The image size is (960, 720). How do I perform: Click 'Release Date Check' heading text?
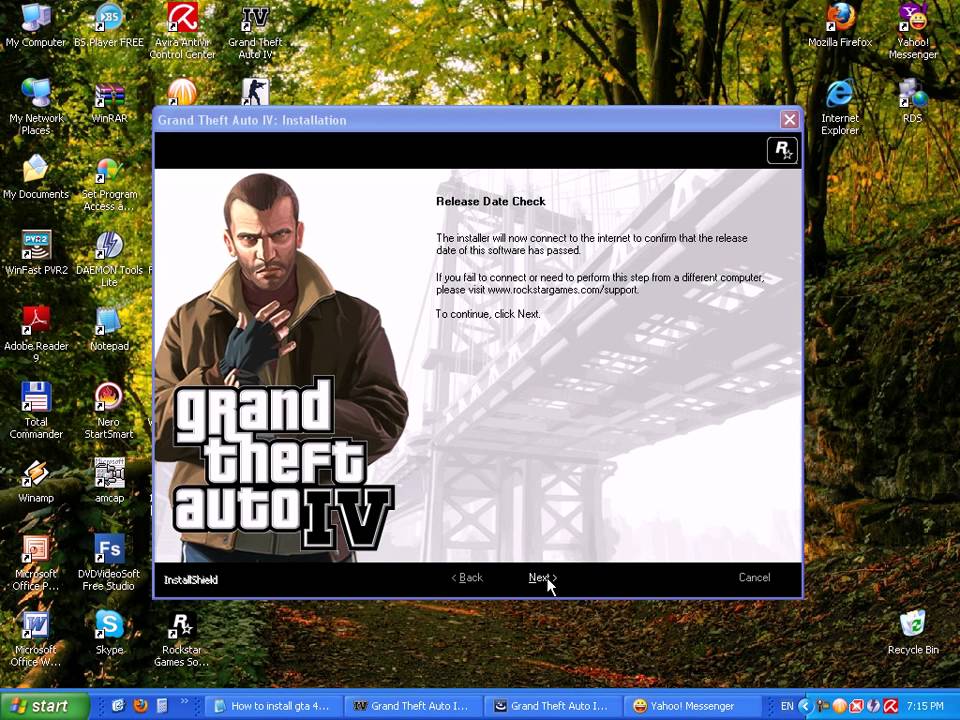click(490, 201)
